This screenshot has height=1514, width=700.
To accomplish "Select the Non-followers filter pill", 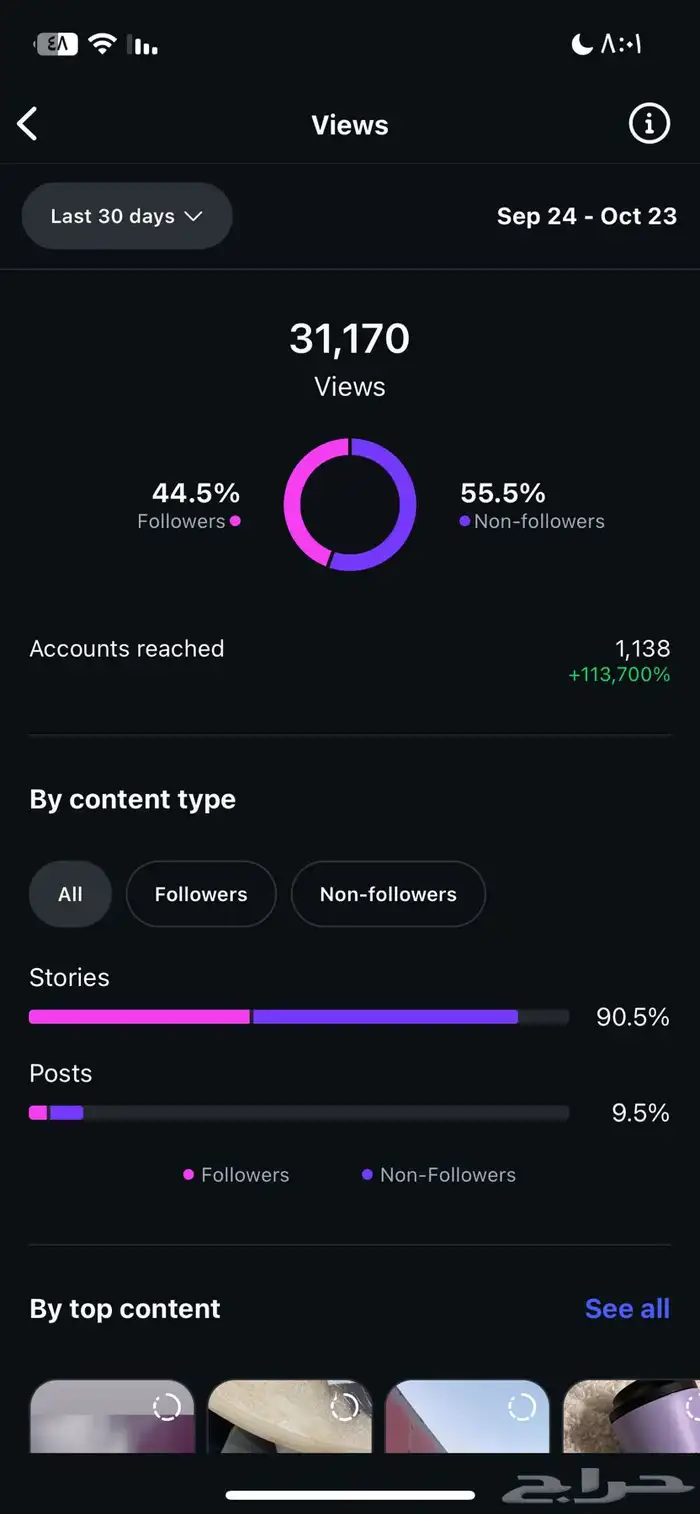I will point(388,894).
